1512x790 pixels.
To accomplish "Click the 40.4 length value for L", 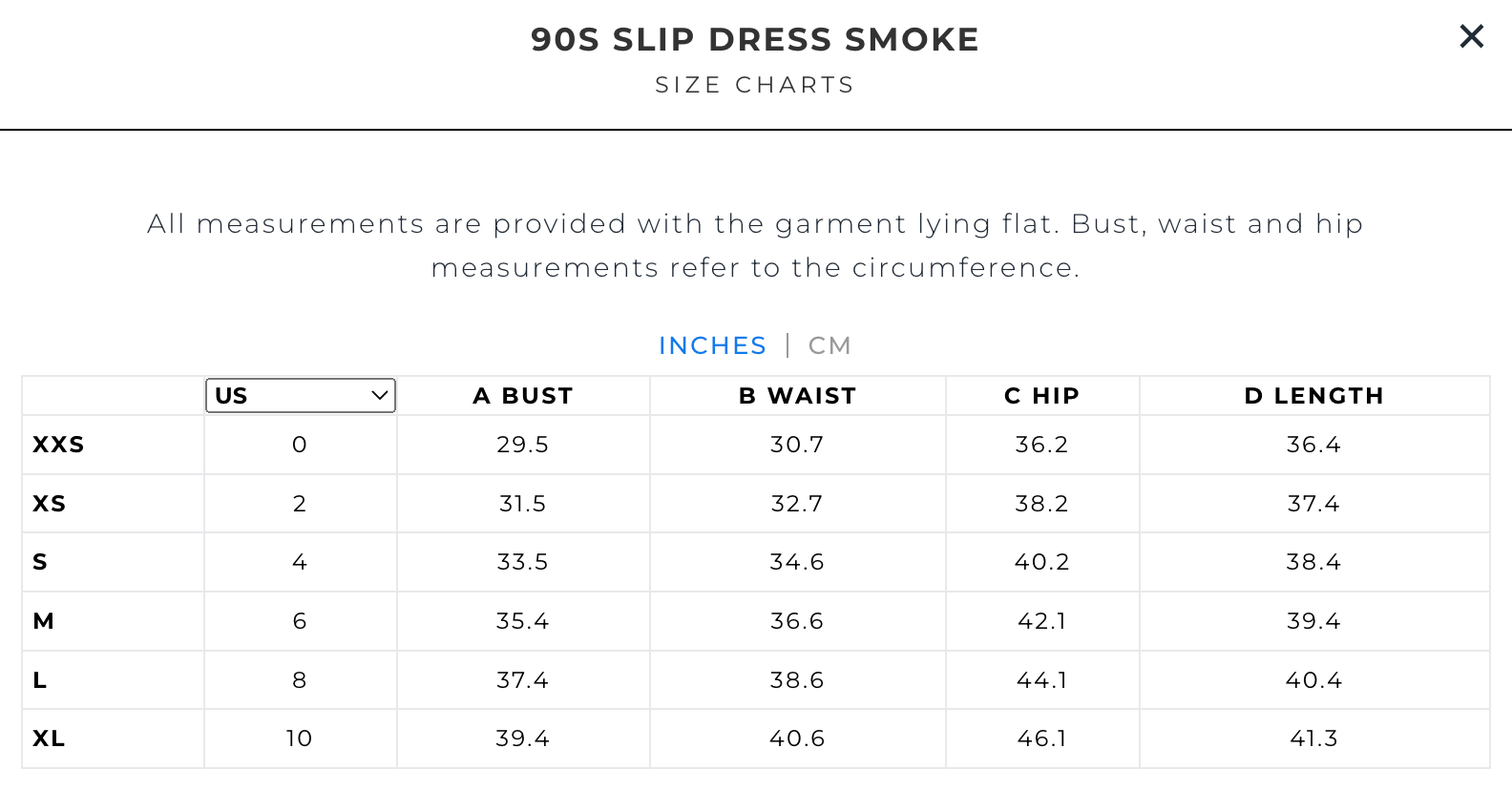I will (1313, 680).
